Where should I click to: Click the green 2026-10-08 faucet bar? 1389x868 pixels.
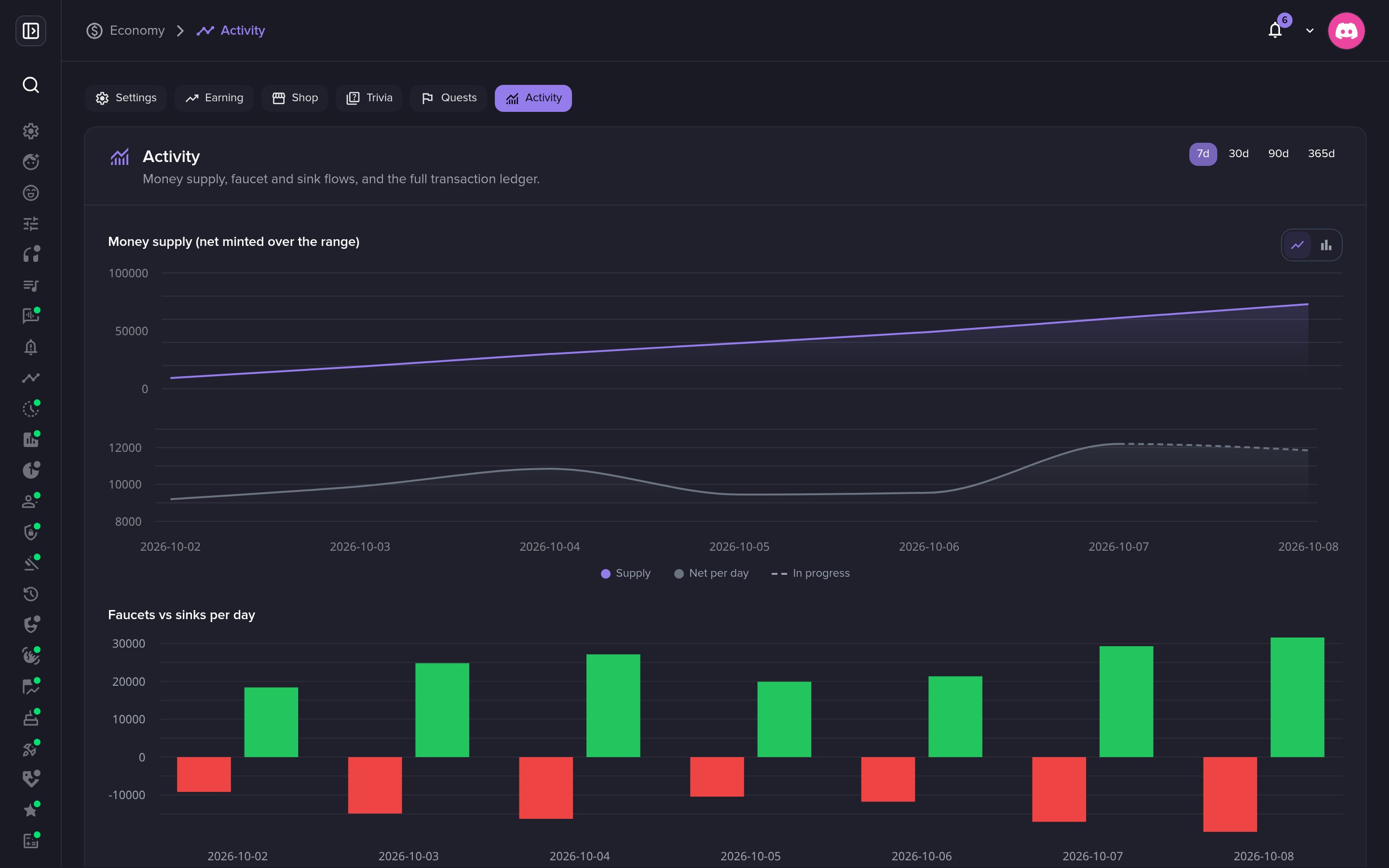pos(1297,697)
